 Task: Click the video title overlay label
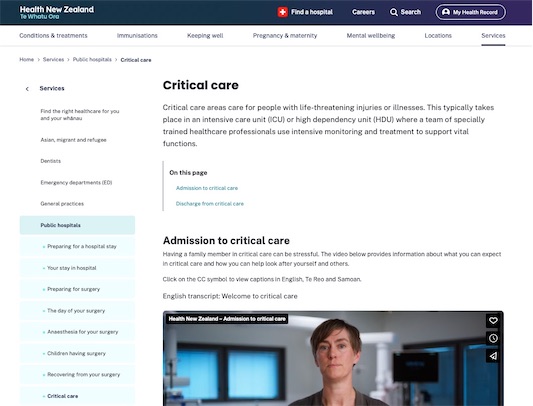[x=227, y=319]
